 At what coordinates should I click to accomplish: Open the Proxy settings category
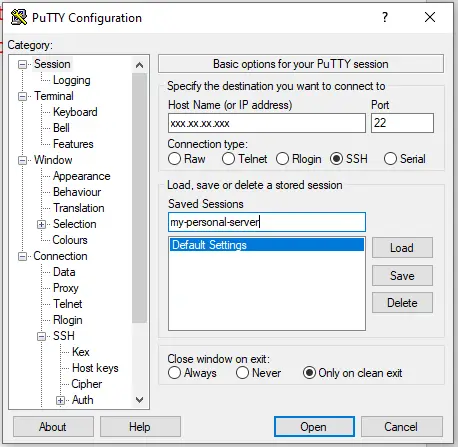(66, 288)
